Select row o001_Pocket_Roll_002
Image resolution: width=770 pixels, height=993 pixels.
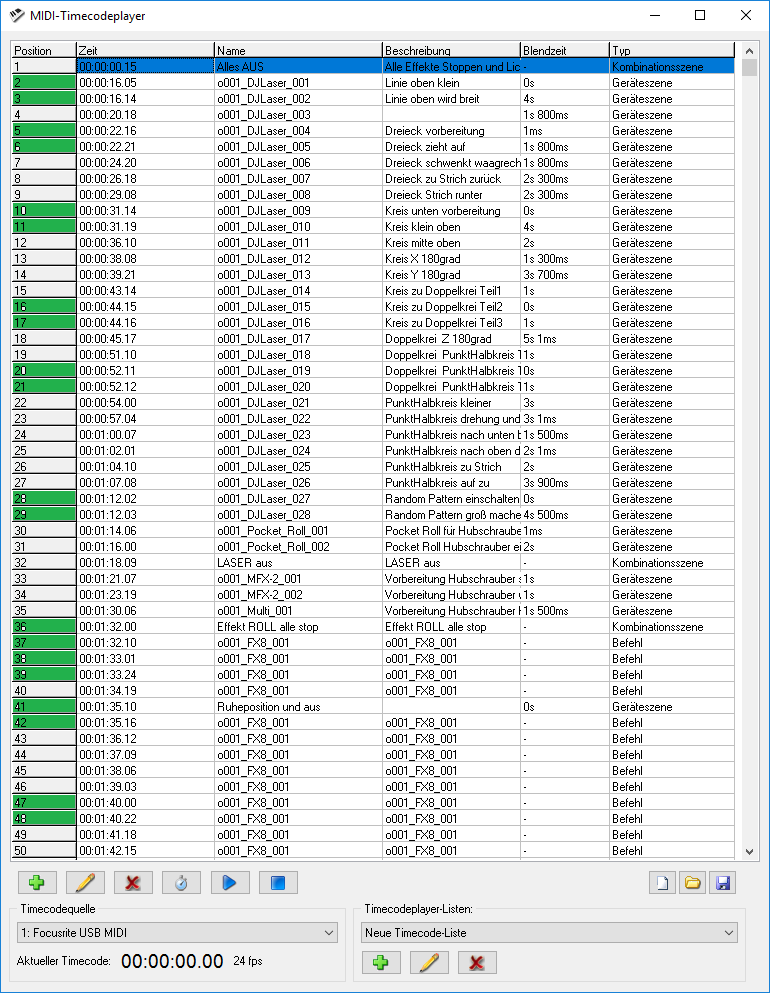[x=373, y=547]
